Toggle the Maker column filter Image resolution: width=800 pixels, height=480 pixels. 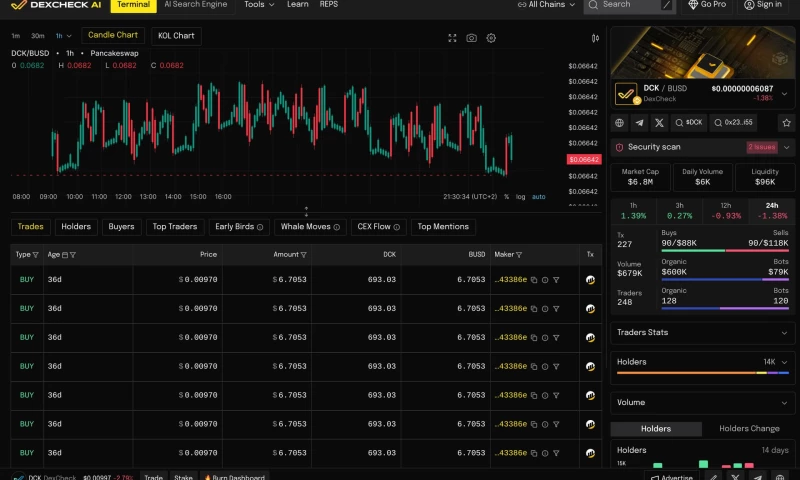coord(519,255)
